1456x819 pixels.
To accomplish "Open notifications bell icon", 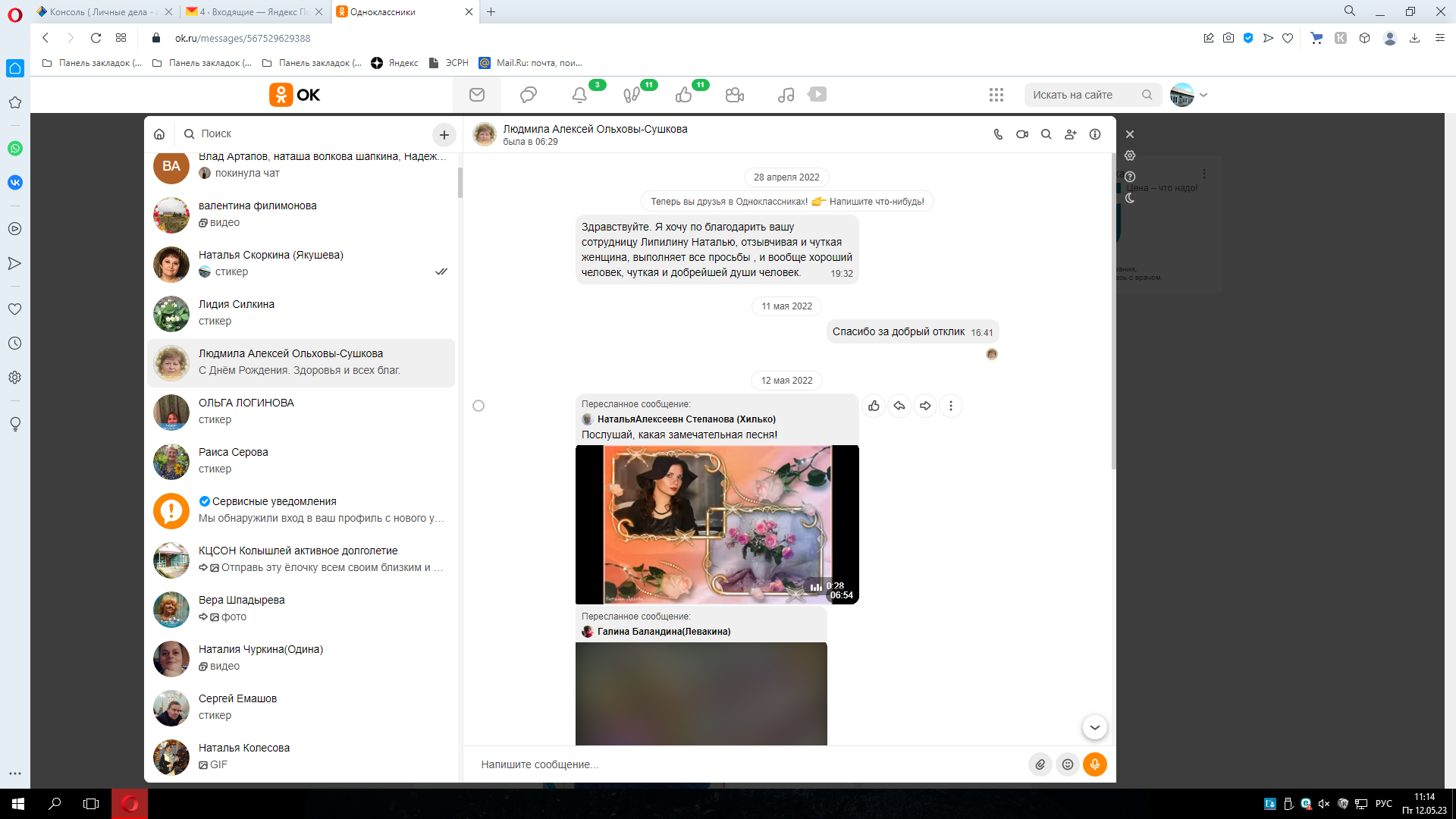I will (579, 95).
